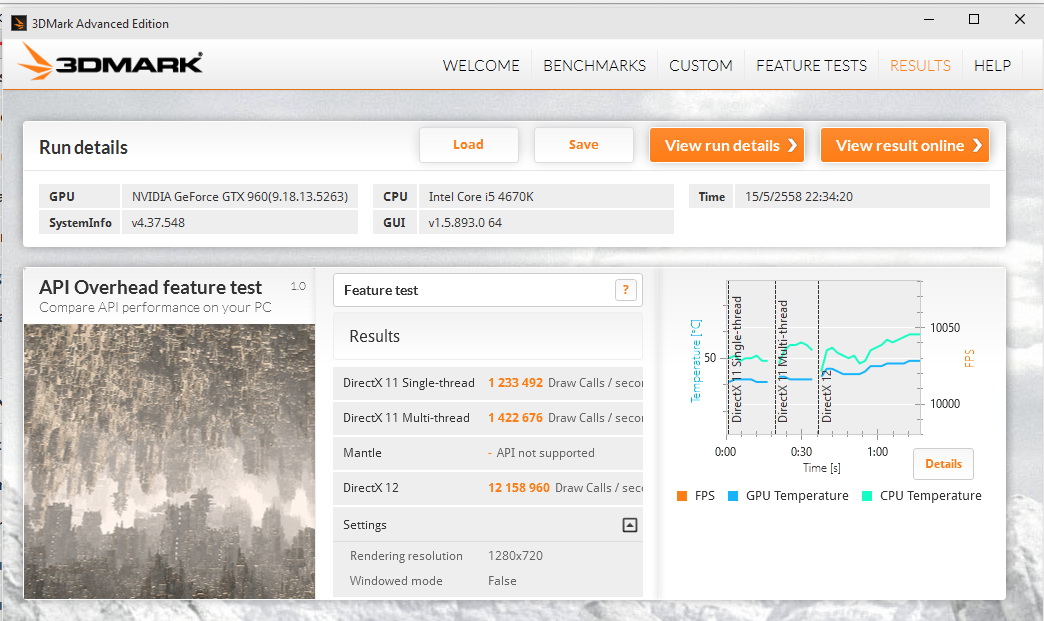Minimize the 3DMark window
The height and width of the screenshot is (621, 1044).
click(929, 19)
